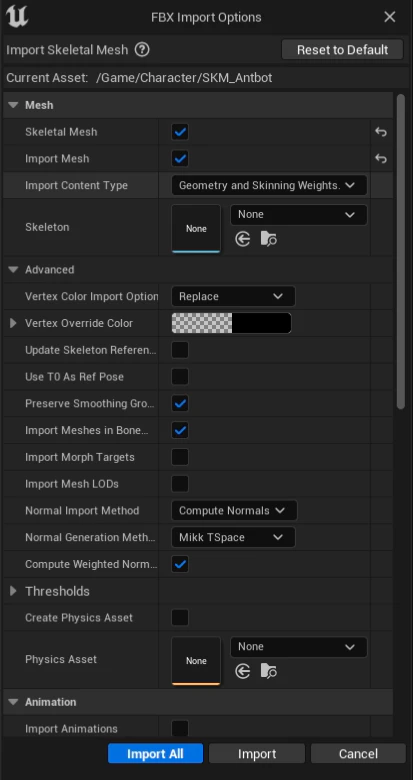Use selected asset arrow for Physics Asset
This screenshot has height=780, width=413.
(242, 672)
